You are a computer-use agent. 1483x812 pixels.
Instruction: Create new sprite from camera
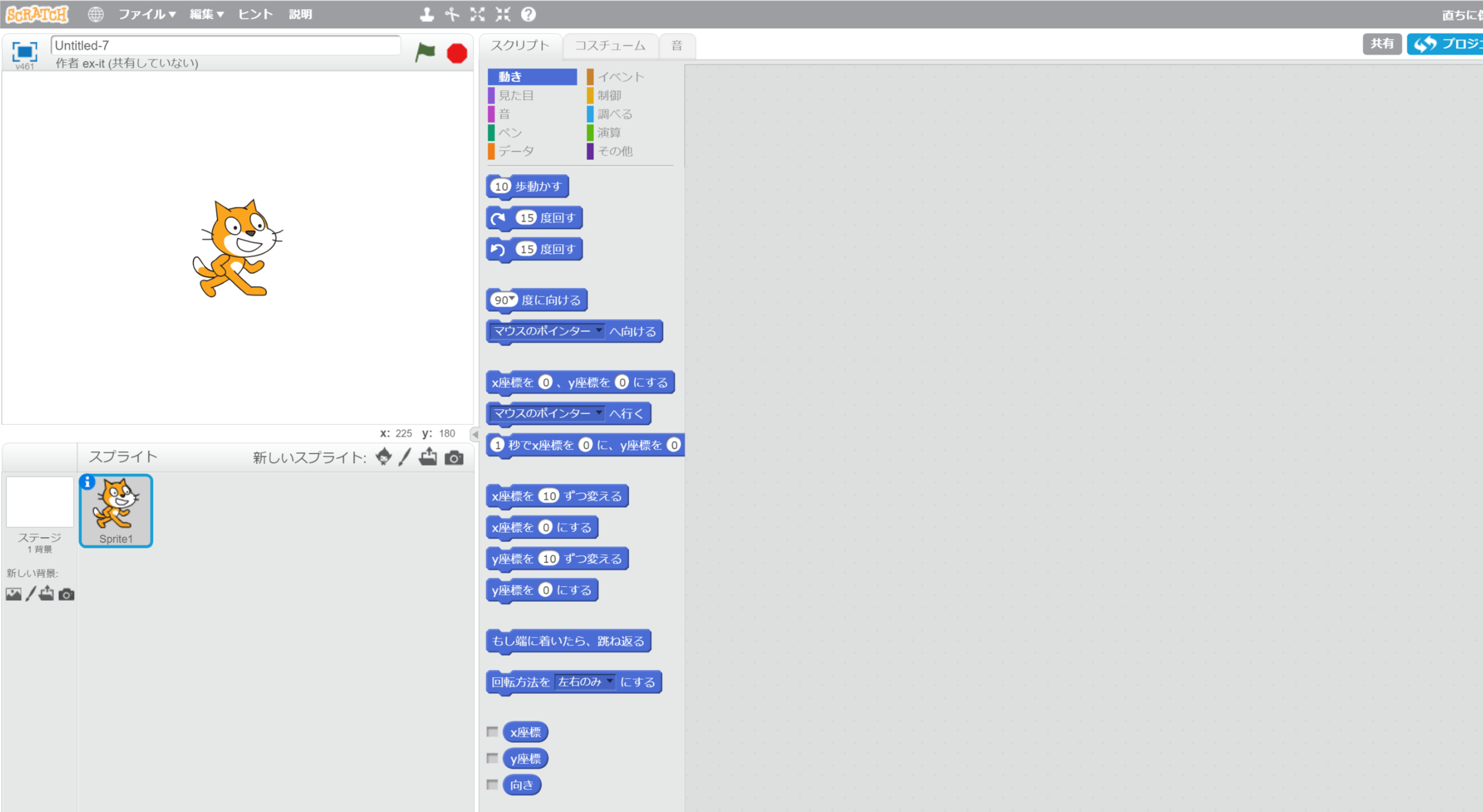(454, 458)
